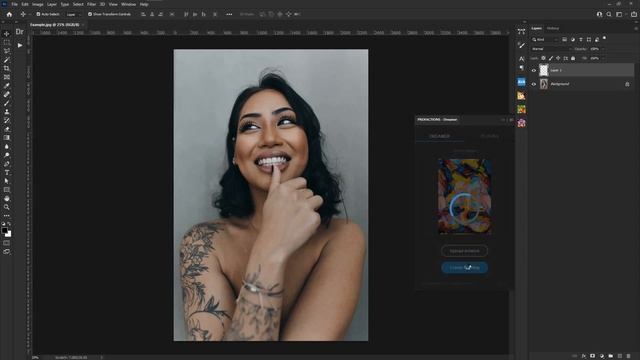
Task: Open the File menu
Action: pyautogui.click(x=14, y=4)
